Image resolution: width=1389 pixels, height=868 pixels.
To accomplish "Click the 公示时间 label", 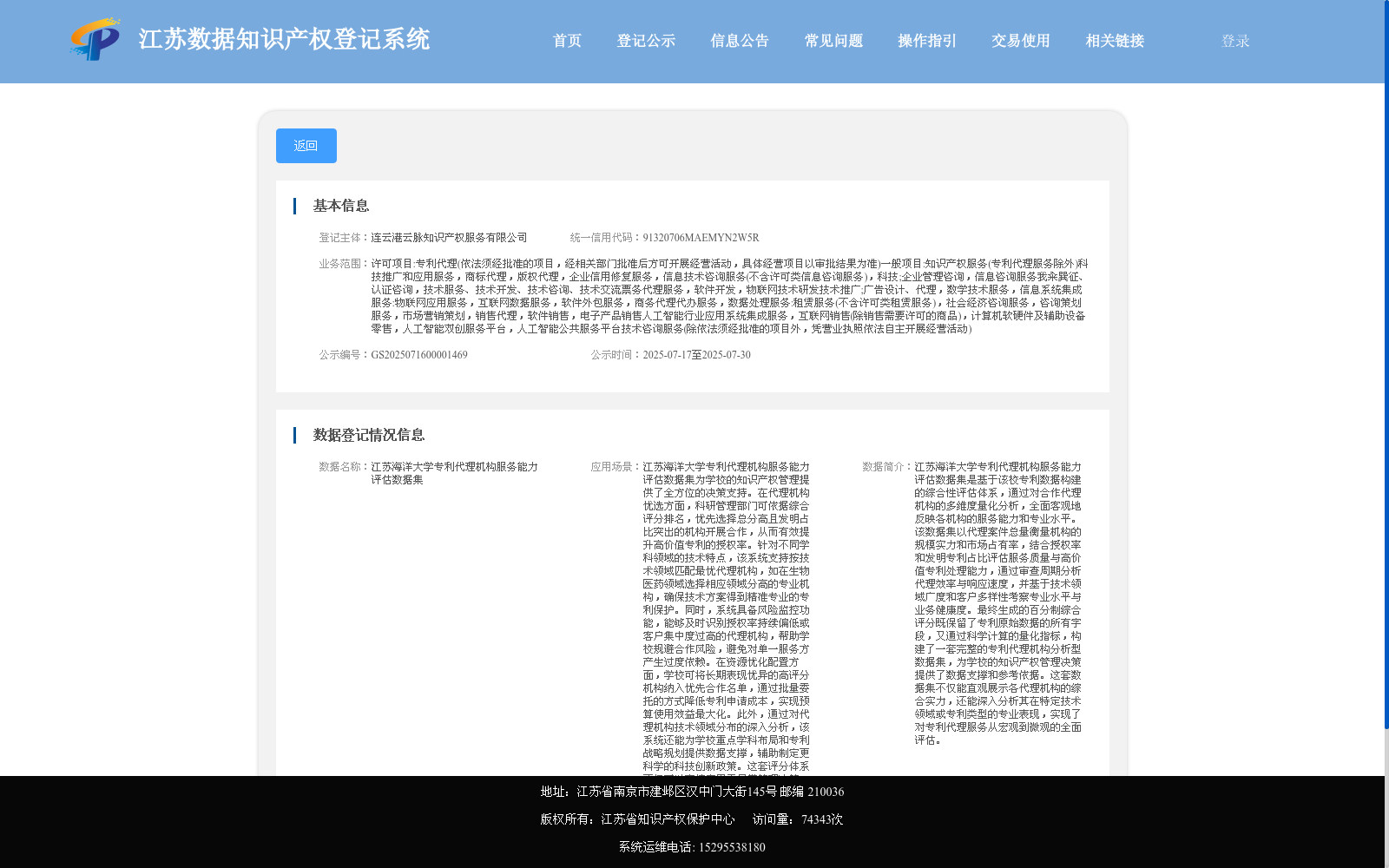I will [x=616, y=355].
